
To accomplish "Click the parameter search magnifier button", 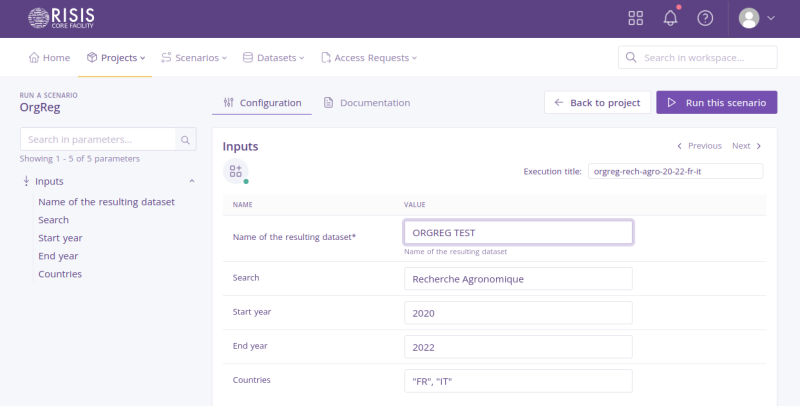I will point(185,139).
